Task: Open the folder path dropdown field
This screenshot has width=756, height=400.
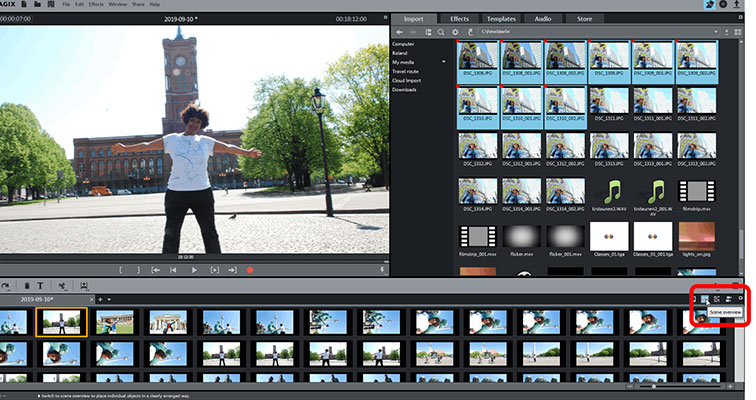Action: (600, 32)
